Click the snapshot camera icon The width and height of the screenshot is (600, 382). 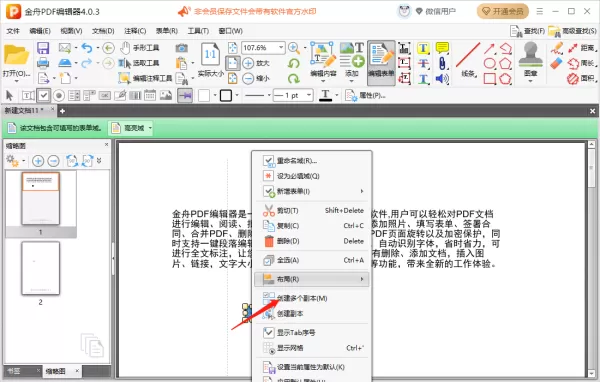click(x=181, y=48)
